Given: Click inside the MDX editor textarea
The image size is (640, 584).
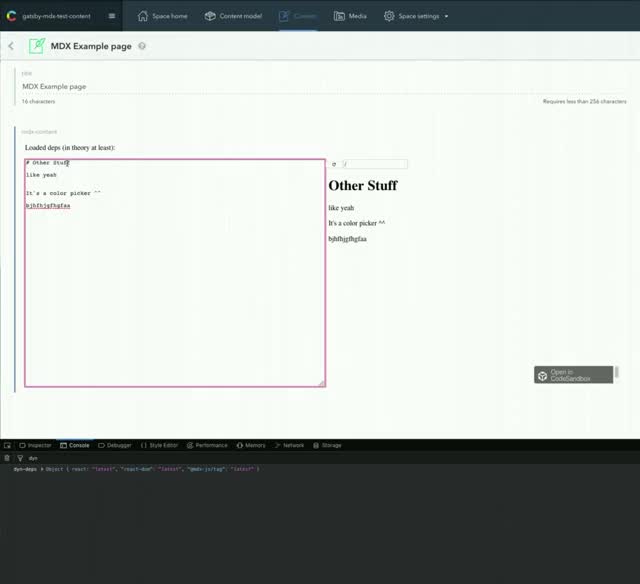Looking at the screenshot, I should (175, 273).
